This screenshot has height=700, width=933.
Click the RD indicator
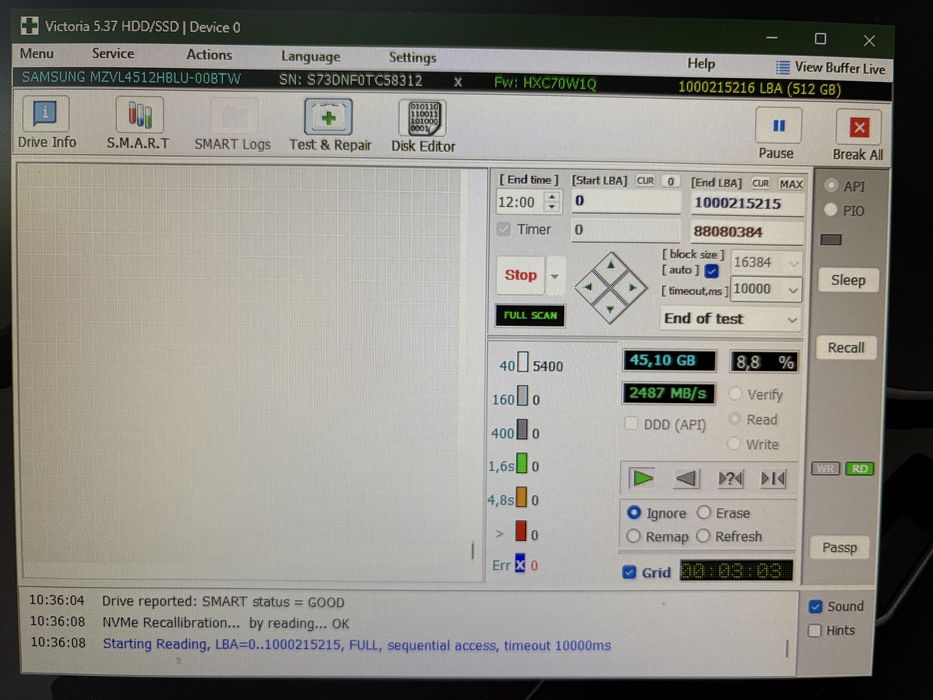859,469
